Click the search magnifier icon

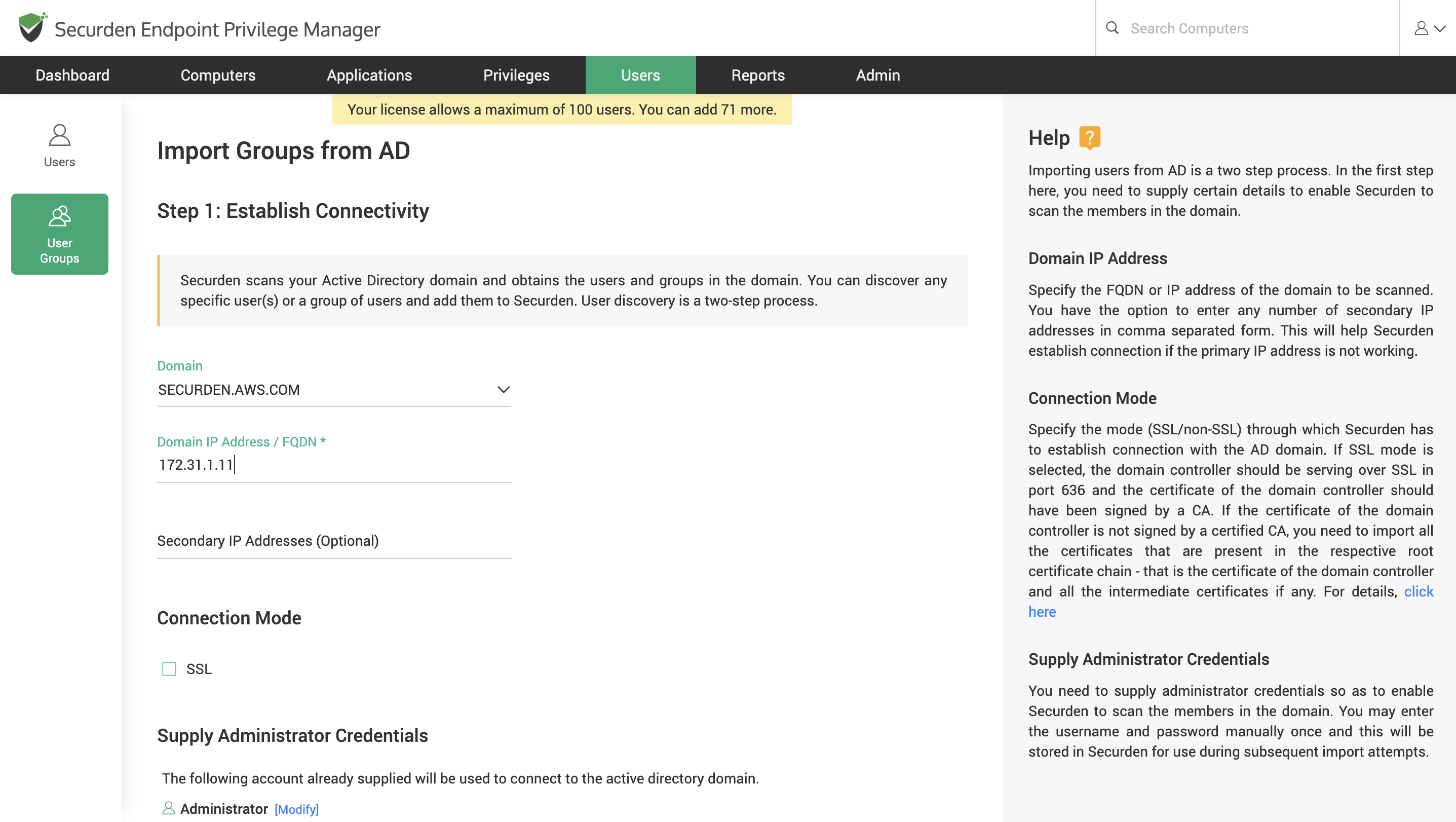tap(1112, 28)
